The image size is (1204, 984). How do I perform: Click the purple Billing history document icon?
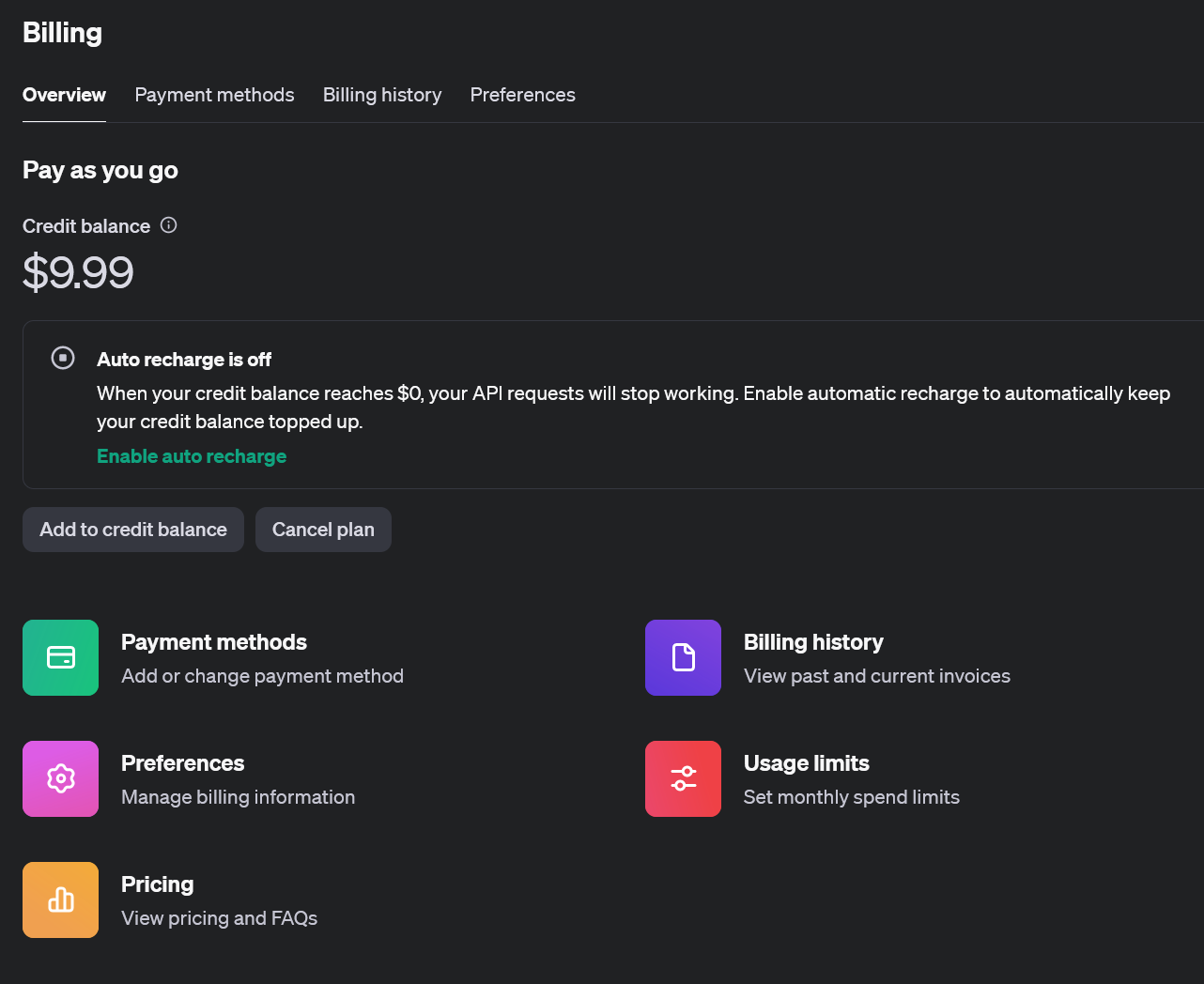click(x=683, y=657)
